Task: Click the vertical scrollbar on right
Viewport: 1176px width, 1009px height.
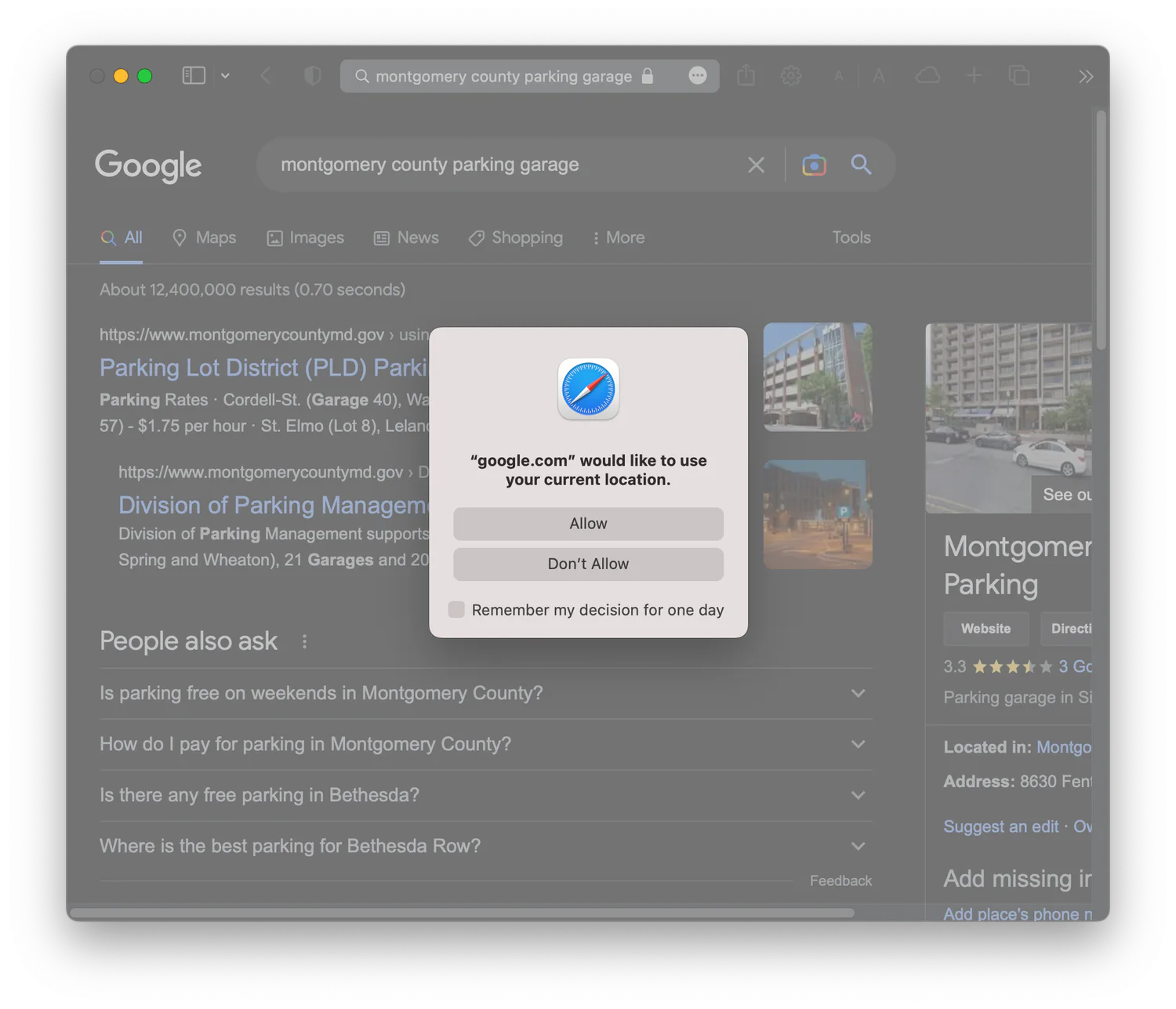Action: pos(1101,230)
